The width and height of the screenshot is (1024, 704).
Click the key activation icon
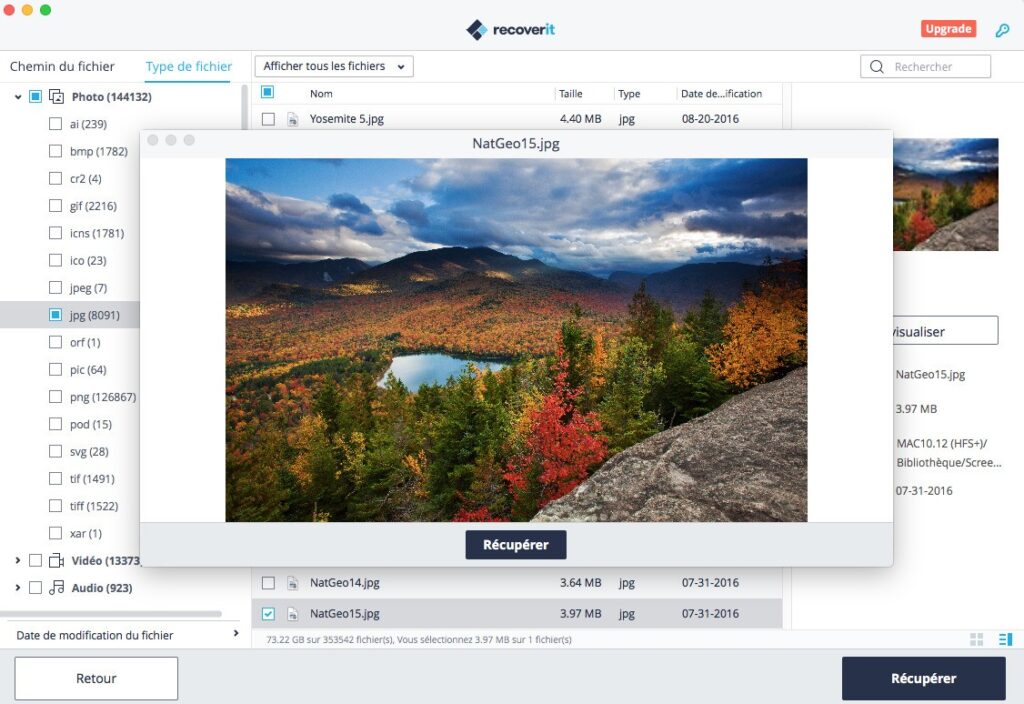point(1002,30)
